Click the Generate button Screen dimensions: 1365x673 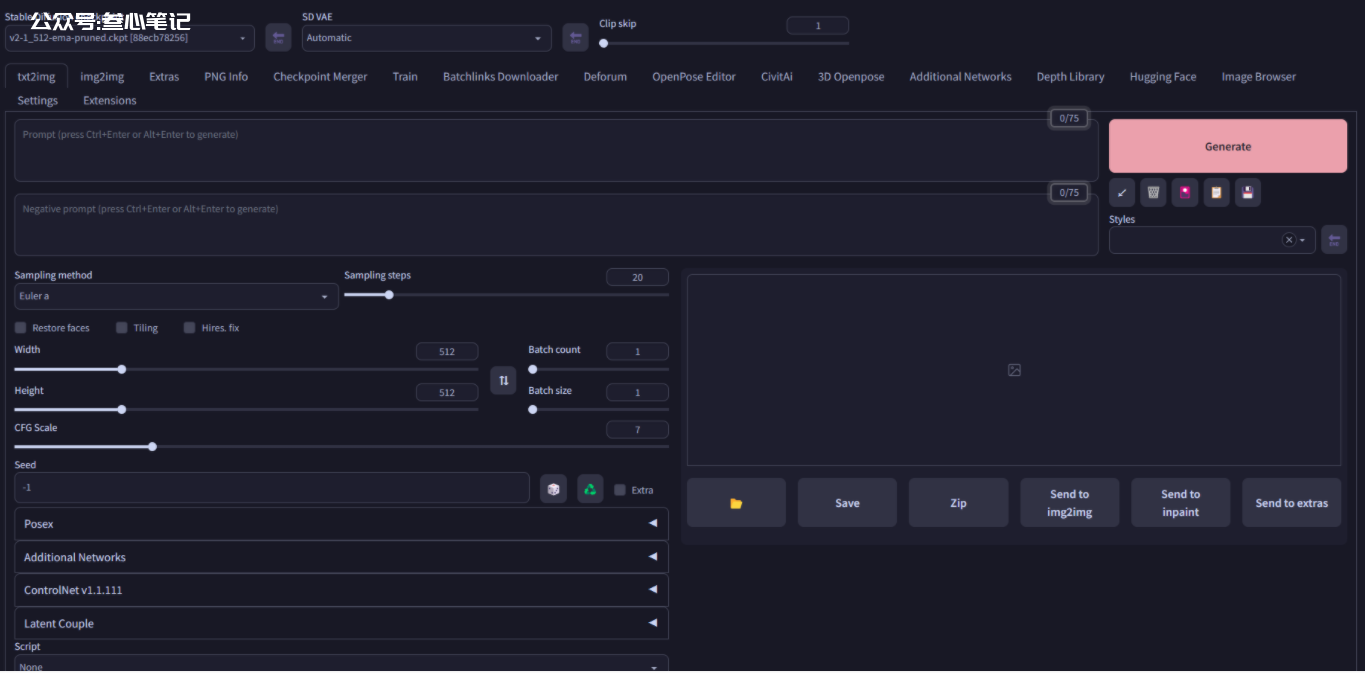point(1228,146)
